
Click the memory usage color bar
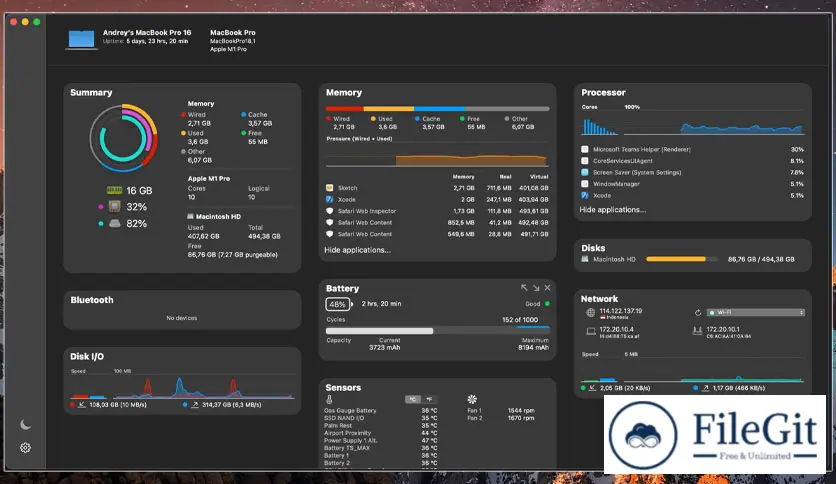tap(438, 109)
